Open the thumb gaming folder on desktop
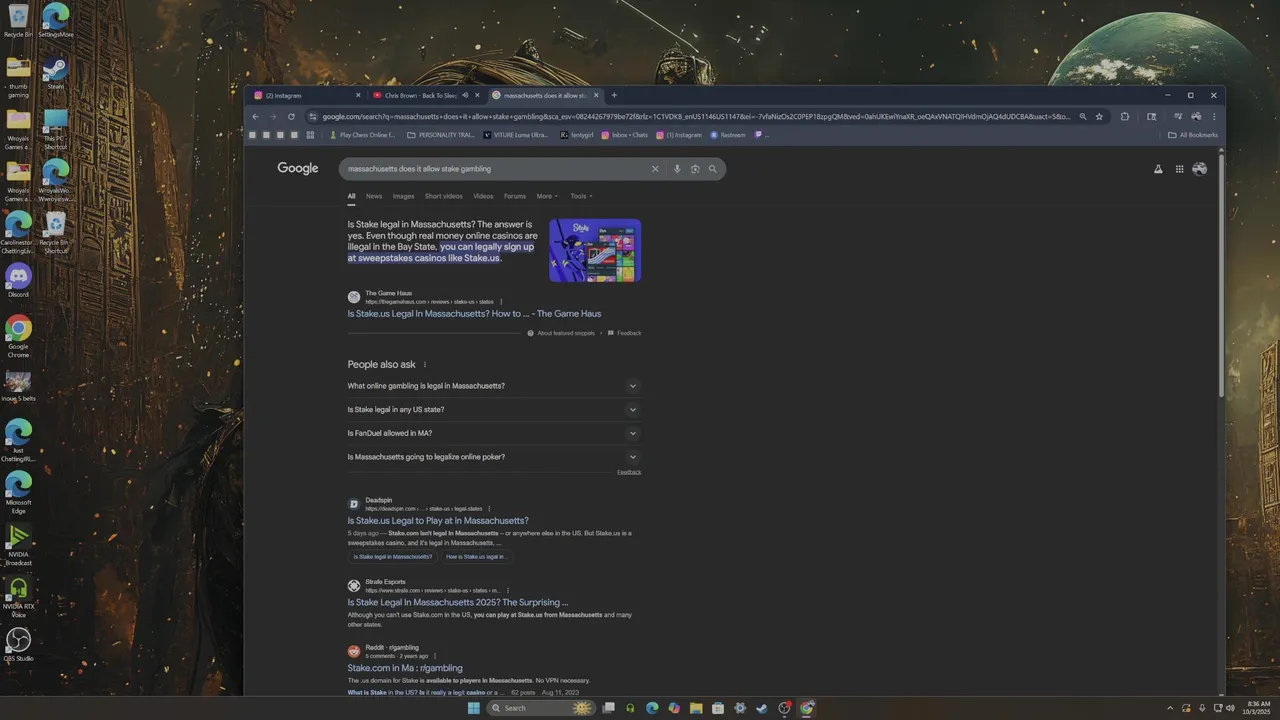 (x=18, y=78)
